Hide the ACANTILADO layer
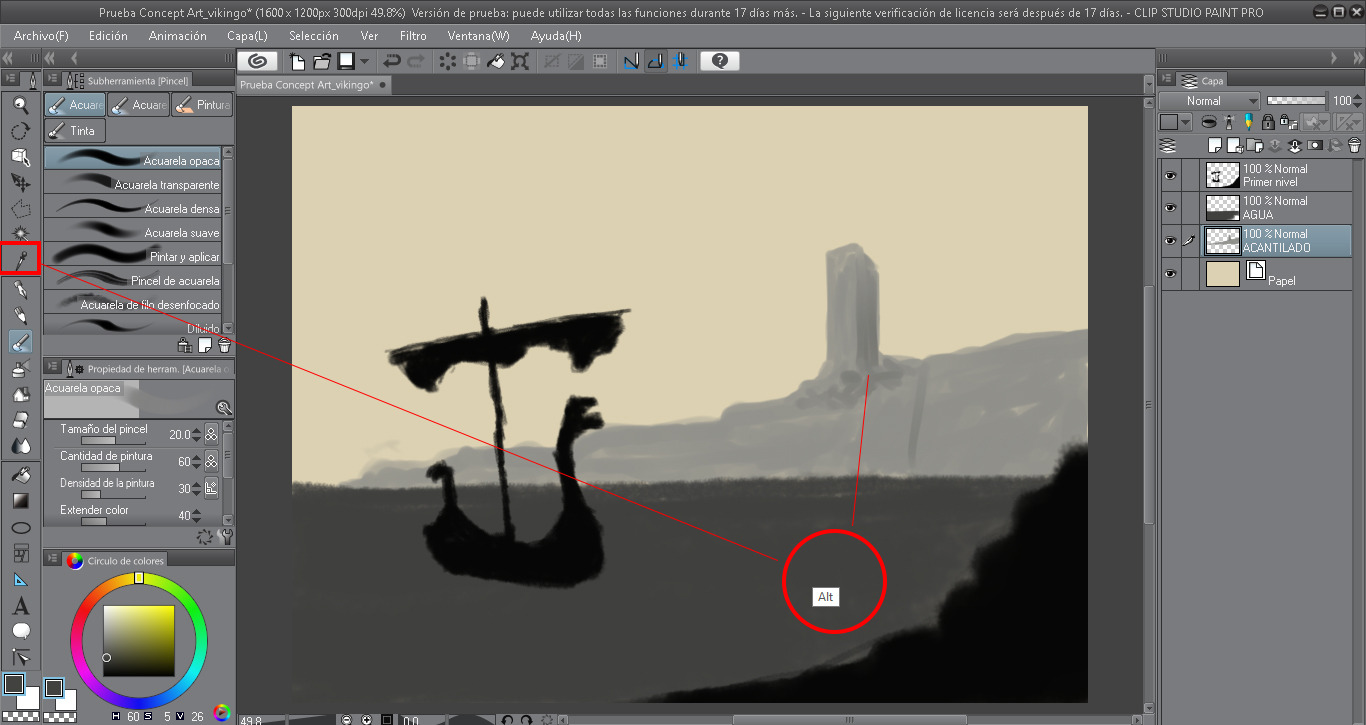This screenshot has height=725, width=1366. 1170,241
